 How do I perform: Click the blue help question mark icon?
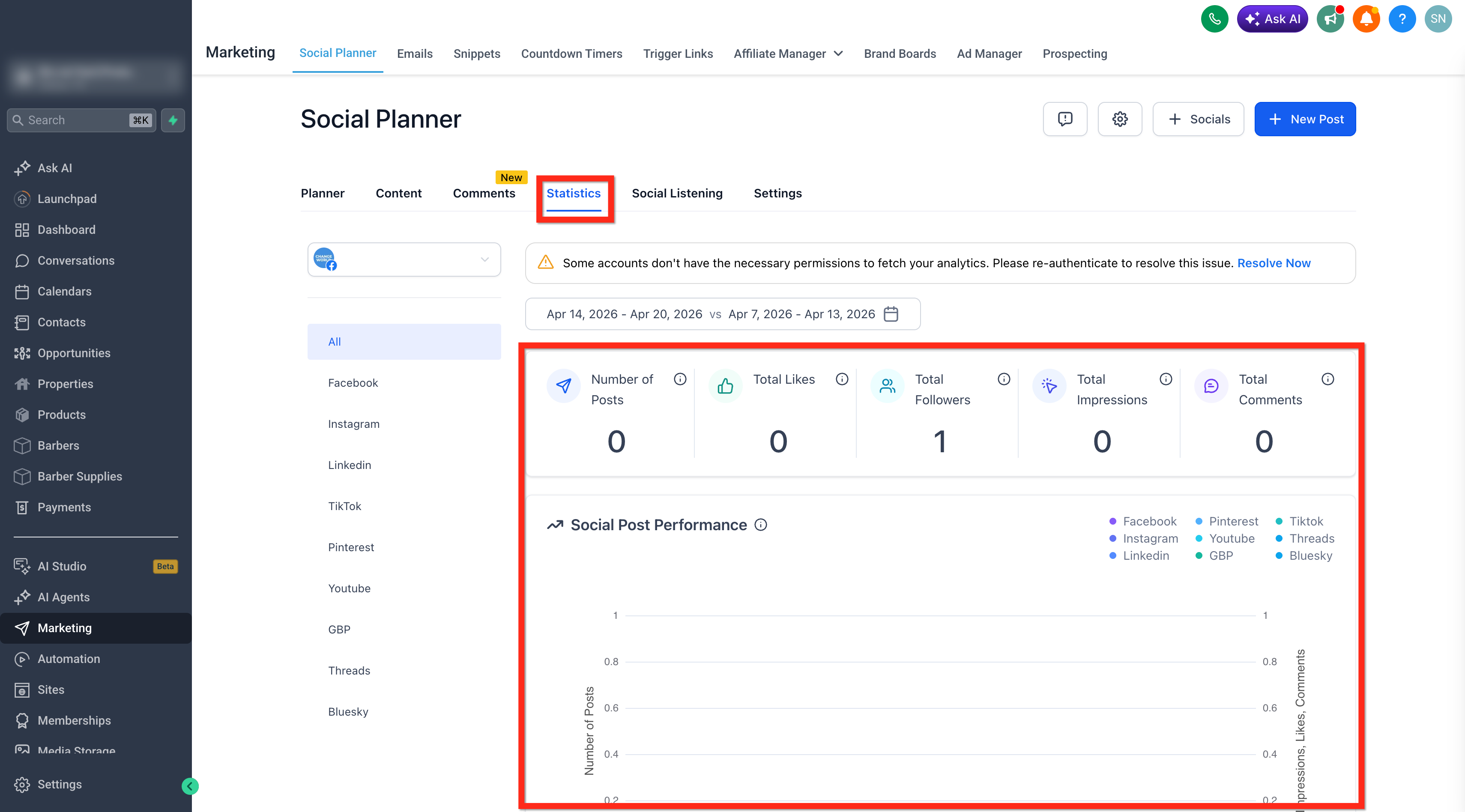[1402, 19]
